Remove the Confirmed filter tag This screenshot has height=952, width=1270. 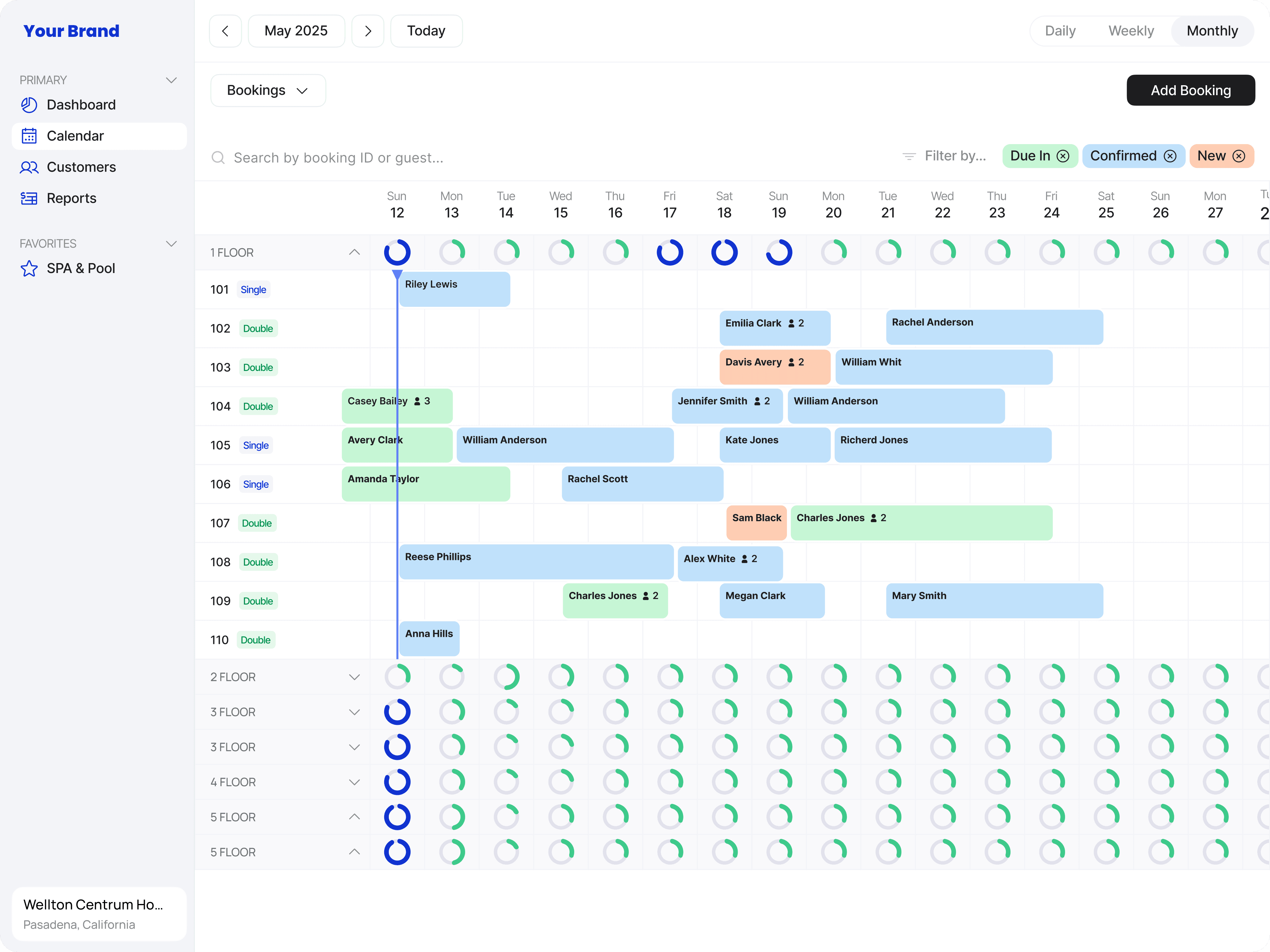(1170, 156)
